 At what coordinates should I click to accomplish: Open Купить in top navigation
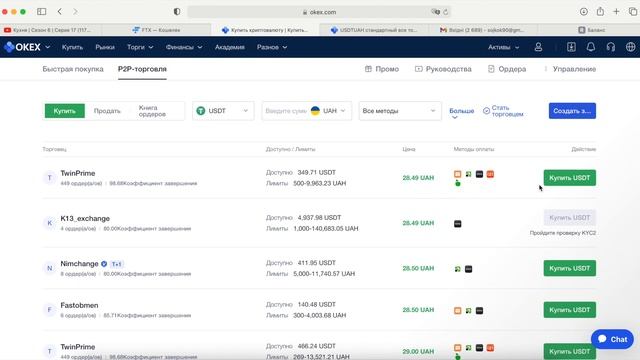click(72, 47)
